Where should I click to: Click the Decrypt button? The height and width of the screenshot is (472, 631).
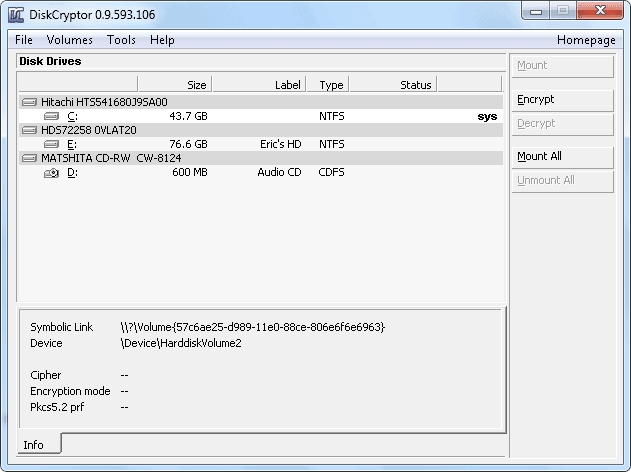(563, 124)
